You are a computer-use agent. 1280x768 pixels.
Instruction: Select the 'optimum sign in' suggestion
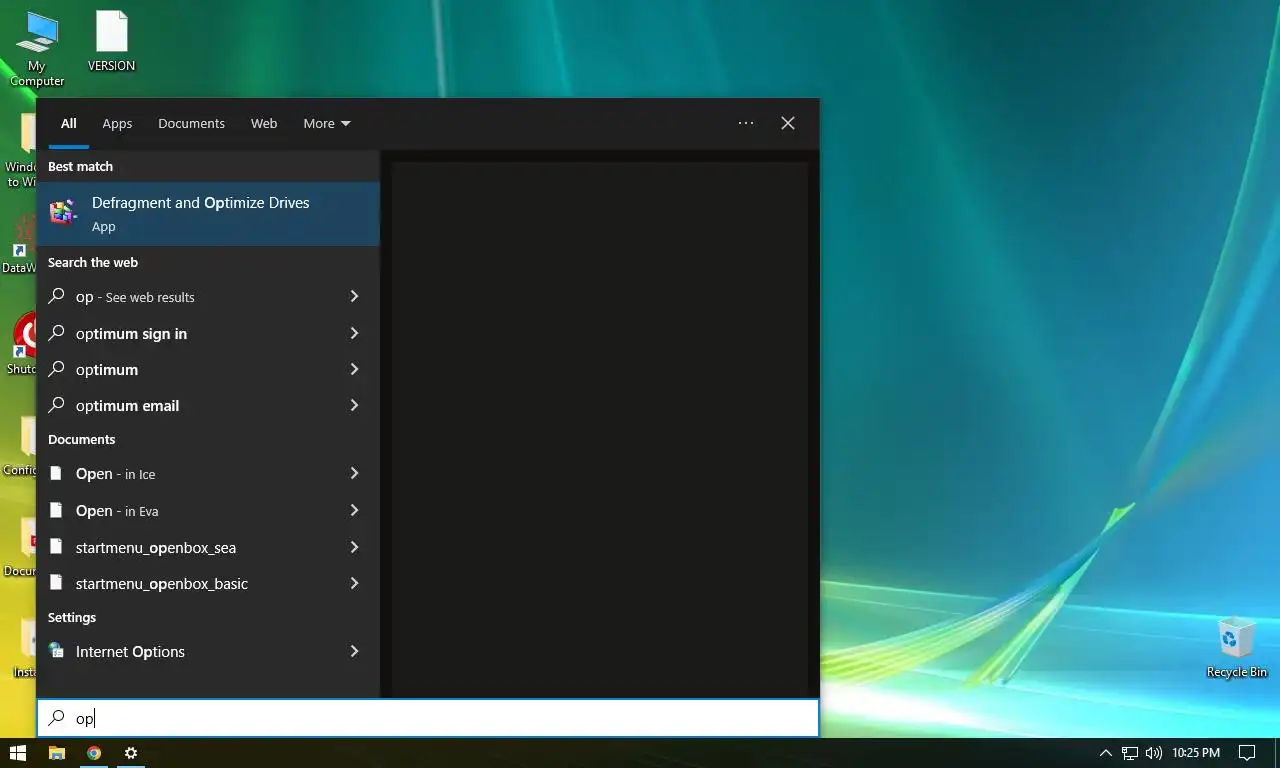point(208,333)
